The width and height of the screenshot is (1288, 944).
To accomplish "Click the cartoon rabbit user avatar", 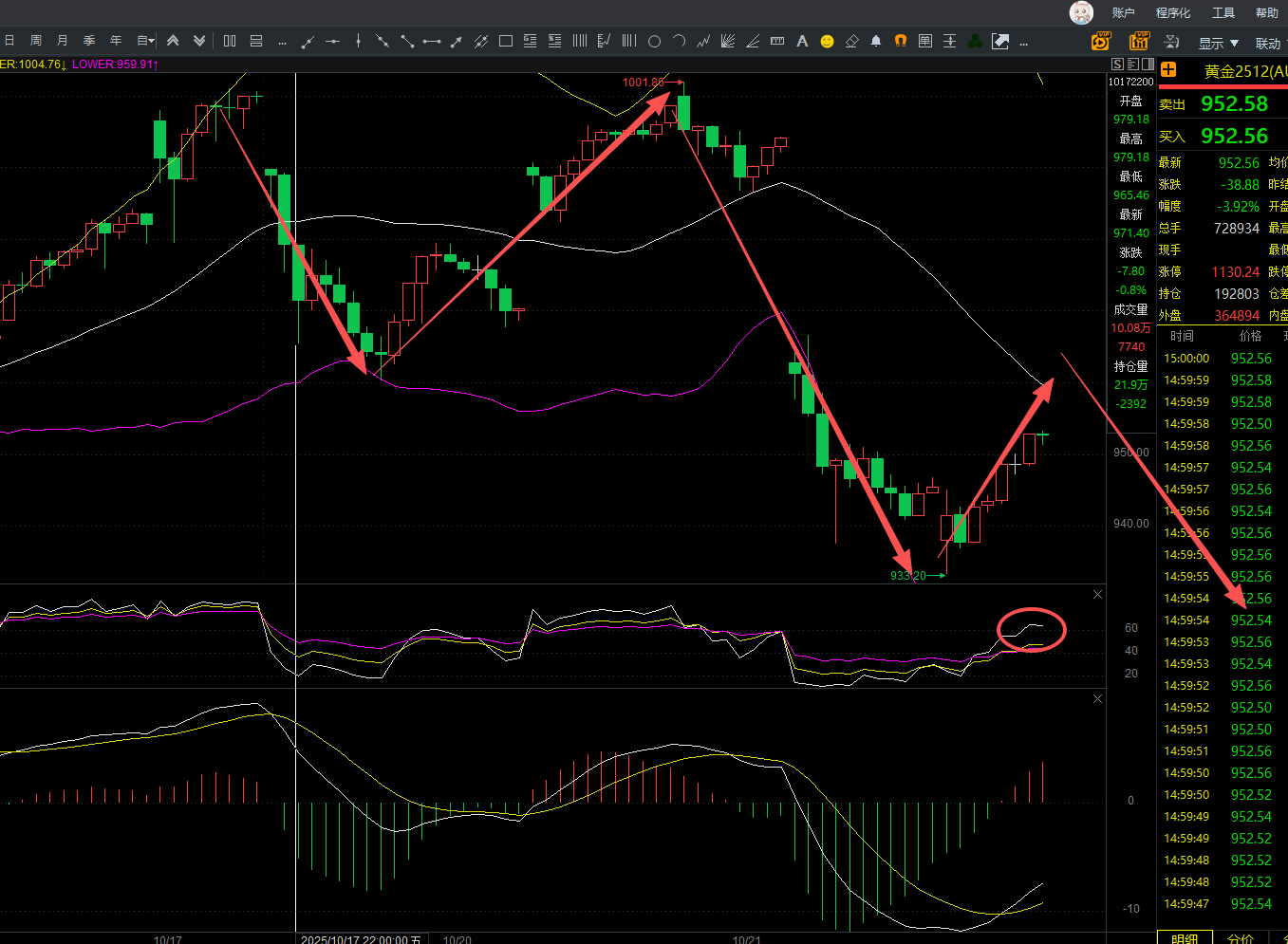I will point(1081,12).
